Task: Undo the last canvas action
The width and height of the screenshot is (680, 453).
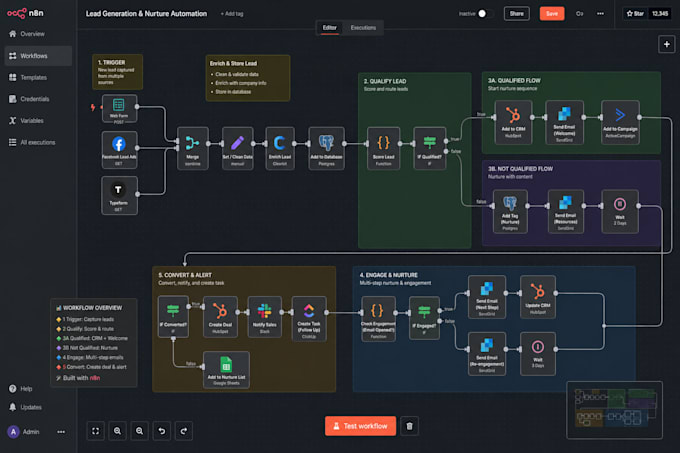Action: tap(162, 431)
